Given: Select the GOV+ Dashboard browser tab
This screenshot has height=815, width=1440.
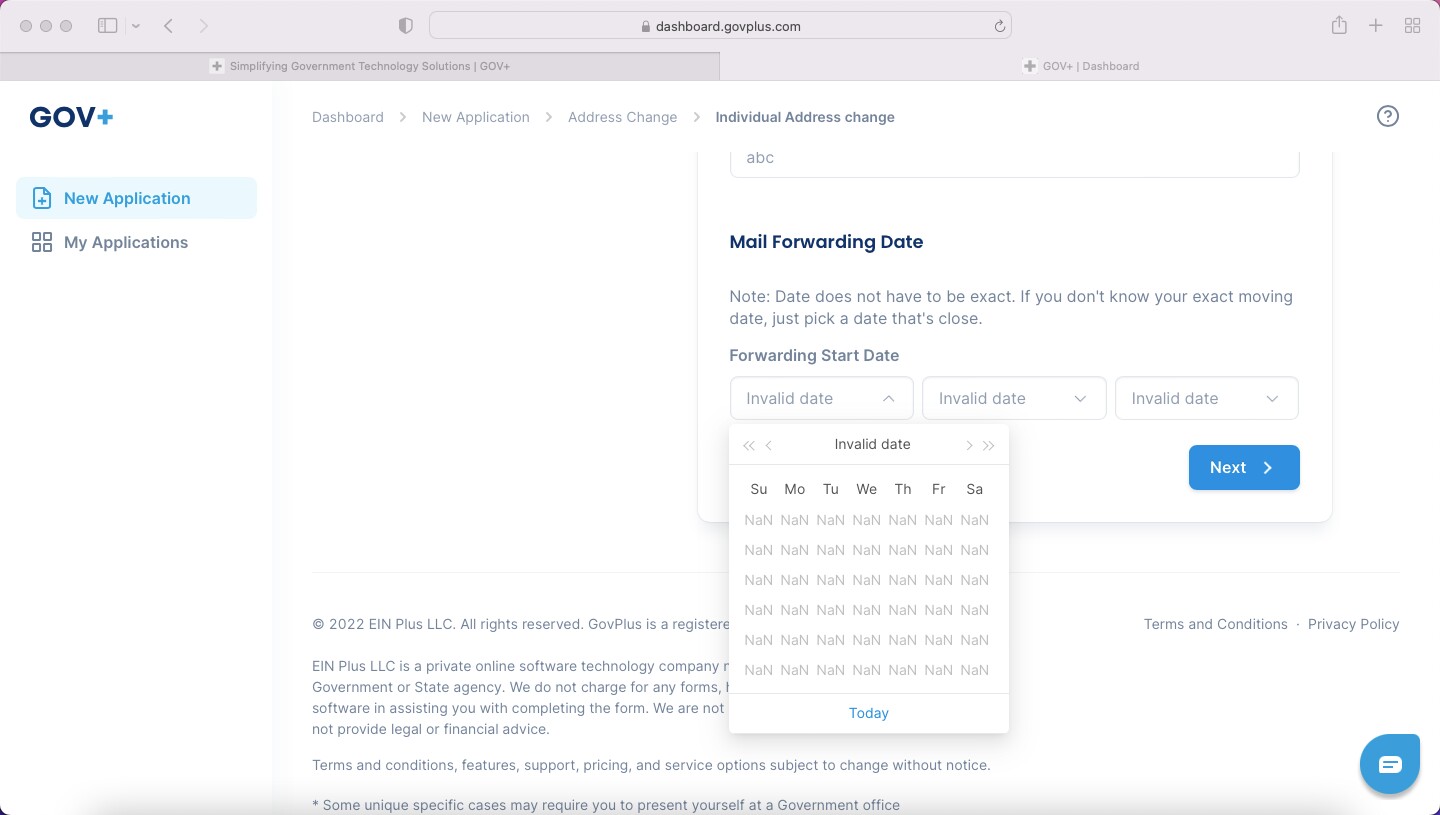Looking at the screenshot, I should (1080, 66).
